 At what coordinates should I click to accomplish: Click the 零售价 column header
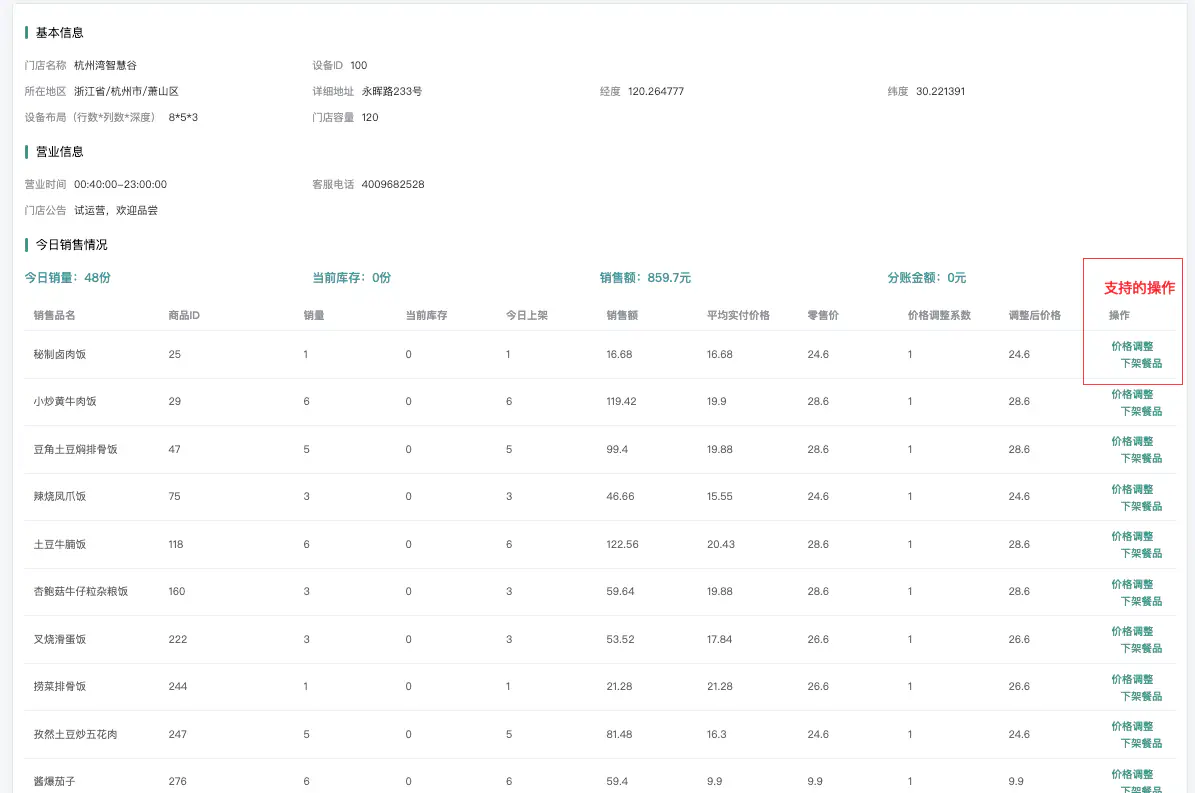tap(823, 315)
